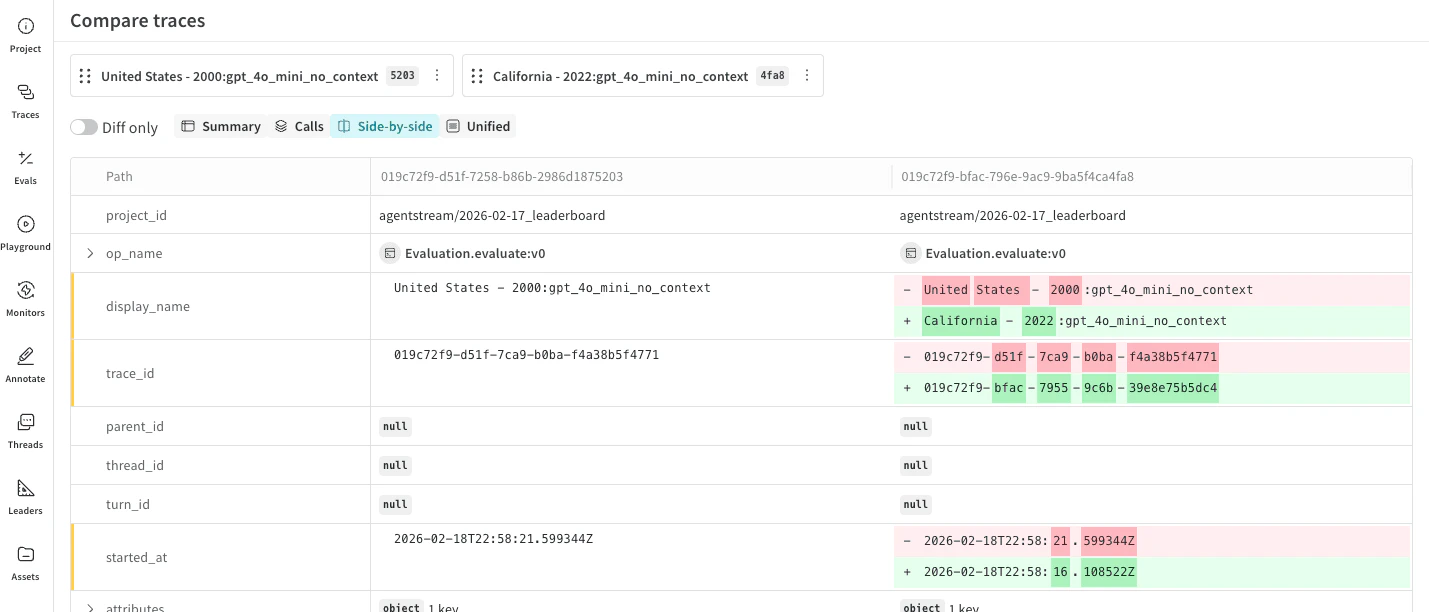The image size is (1429, 612).
Task: Switch to the Summary view
Action: tap(221, 126)
